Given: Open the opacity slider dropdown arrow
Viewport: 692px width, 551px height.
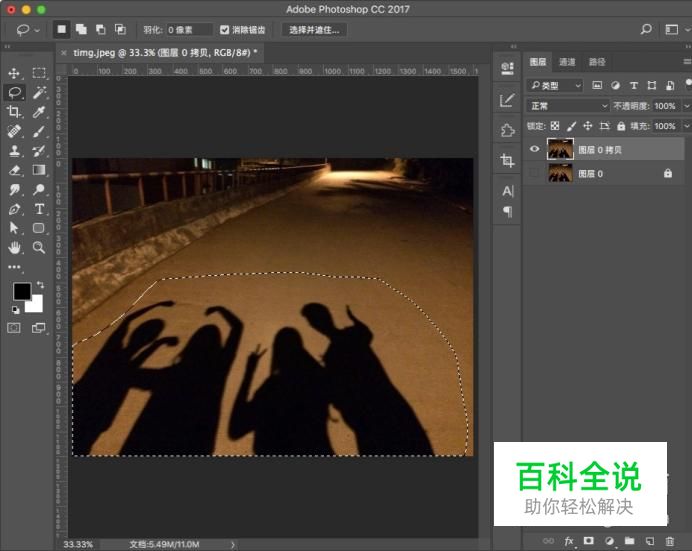Looking at the screenshot, I should coord(687,106).
